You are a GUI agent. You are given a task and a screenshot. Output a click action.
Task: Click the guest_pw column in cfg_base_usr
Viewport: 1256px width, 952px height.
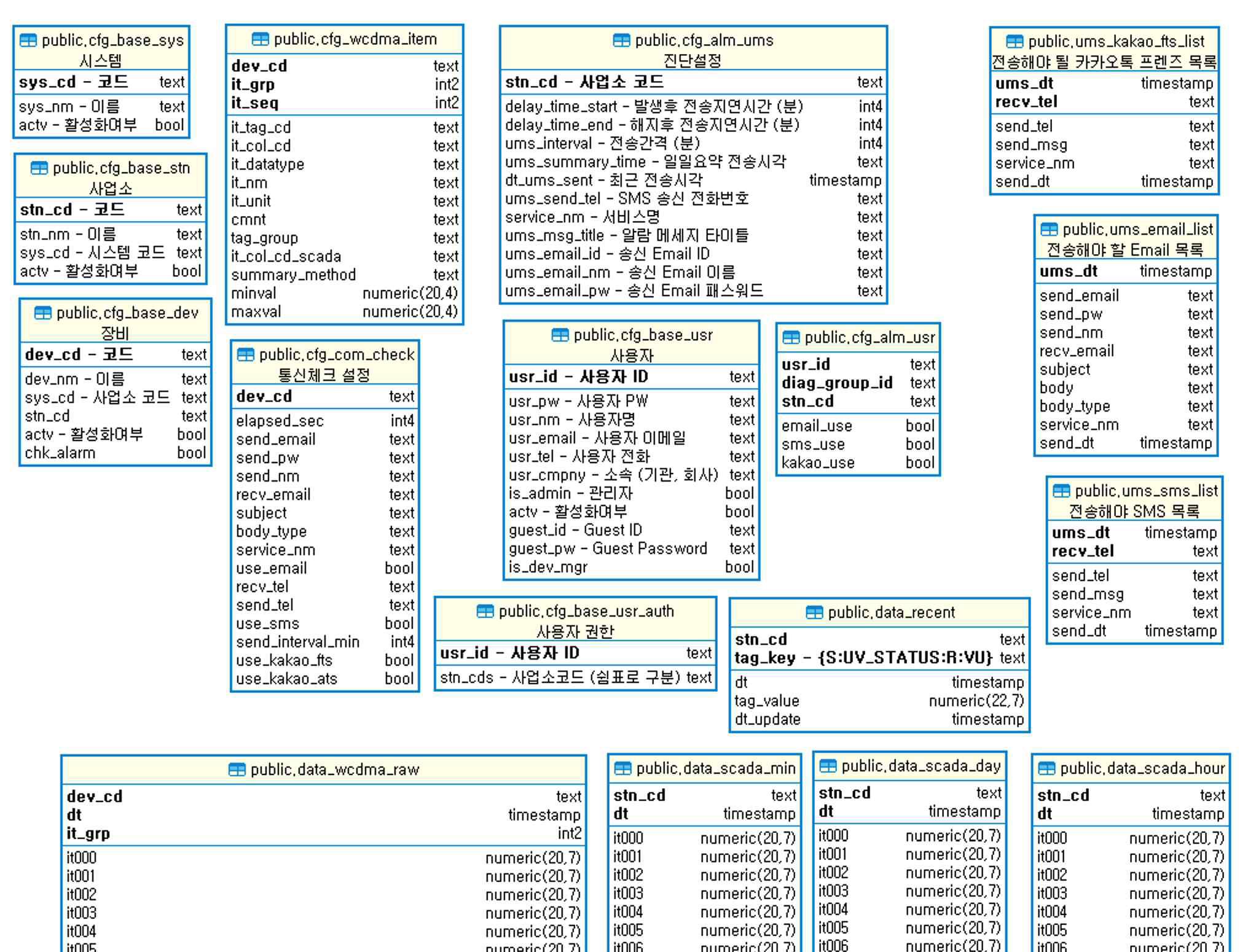(632, 549)
